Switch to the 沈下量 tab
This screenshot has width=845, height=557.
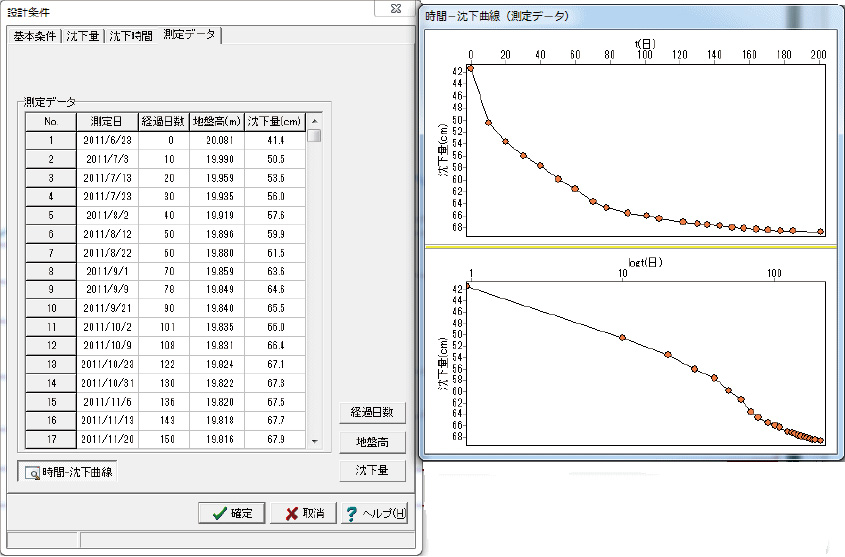[x=82, y=36]
